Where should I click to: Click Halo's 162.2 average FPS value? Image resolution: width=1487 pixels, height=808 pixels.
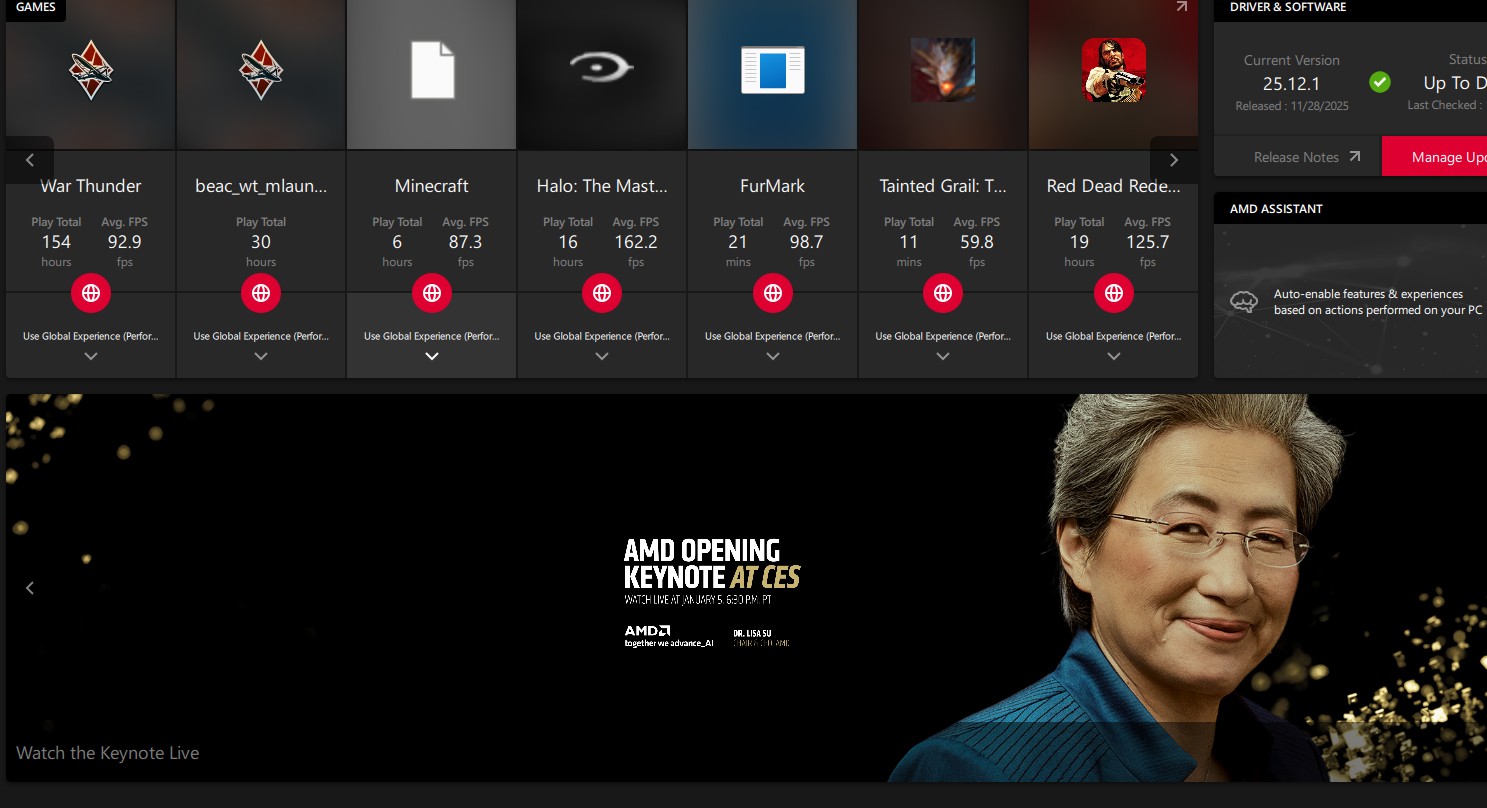pyautogui.click(x=636, y=242)
